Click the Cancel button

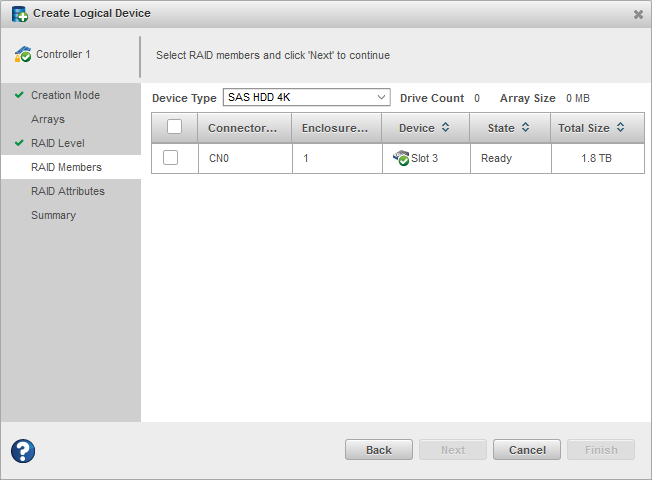tap(527, 450)
